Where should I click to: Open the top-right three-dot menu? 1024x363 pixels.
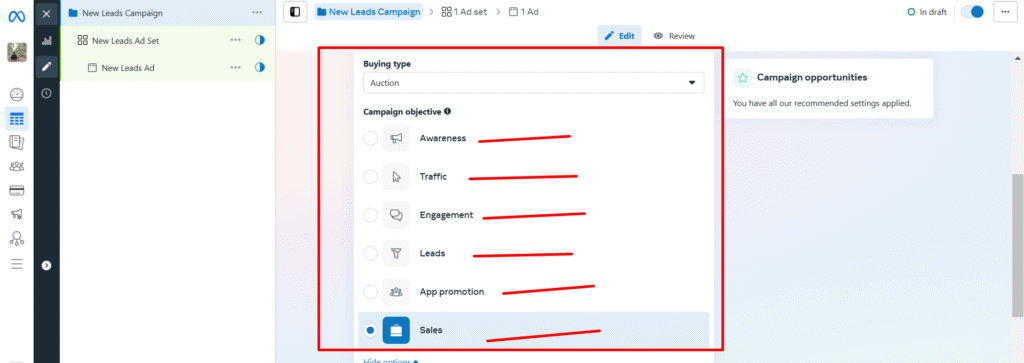1004,12
